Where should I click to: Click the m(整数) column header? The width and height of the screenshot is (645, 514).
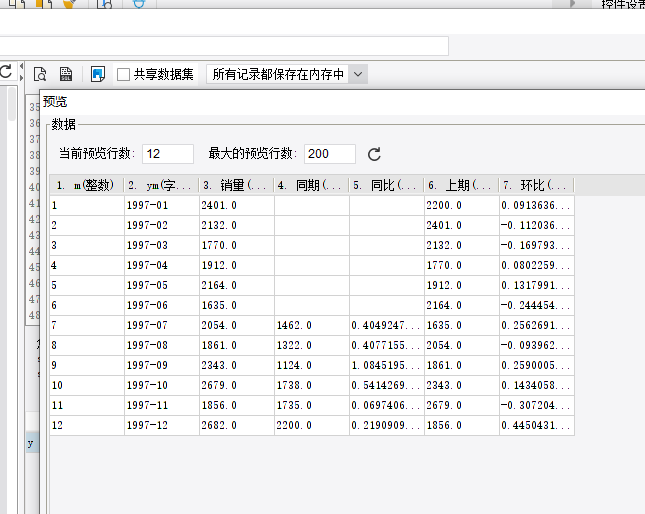point(87,185)
